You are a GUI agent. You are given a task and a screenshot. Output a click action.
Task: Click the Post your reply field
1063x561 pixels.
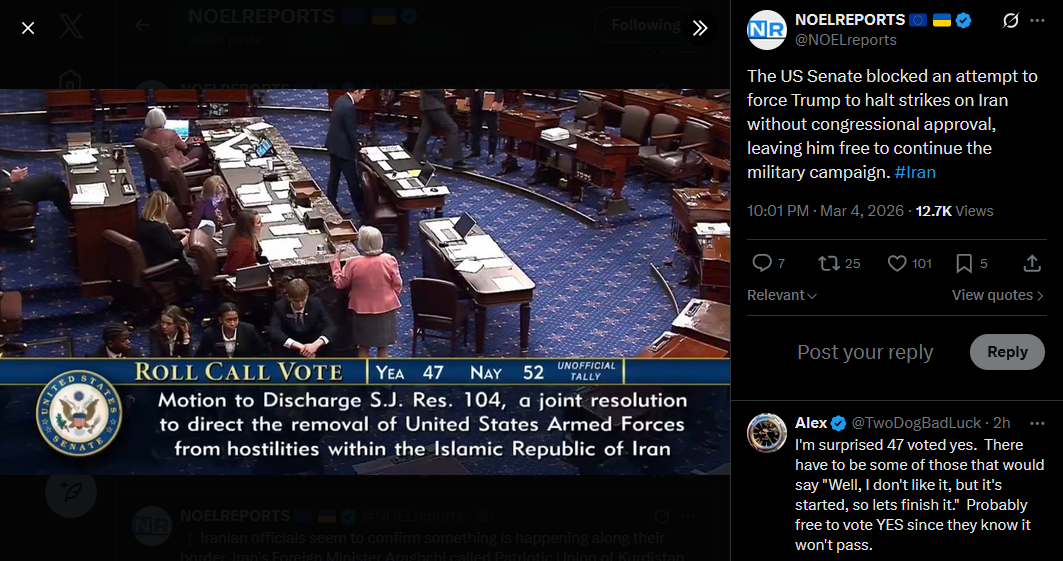pos(865,352)
